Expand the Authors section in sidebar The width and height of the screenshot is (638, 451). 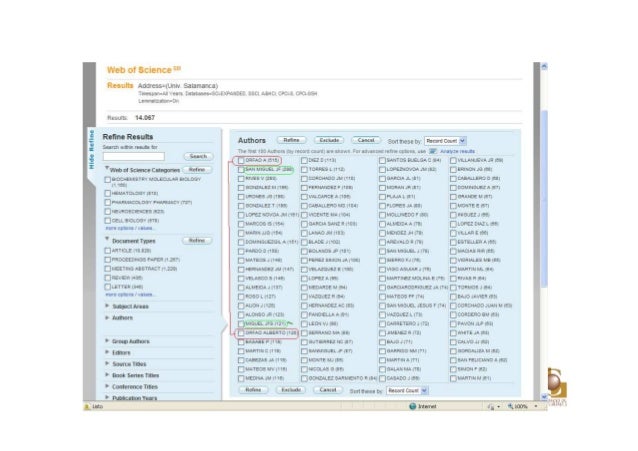(x=107, y=317)
